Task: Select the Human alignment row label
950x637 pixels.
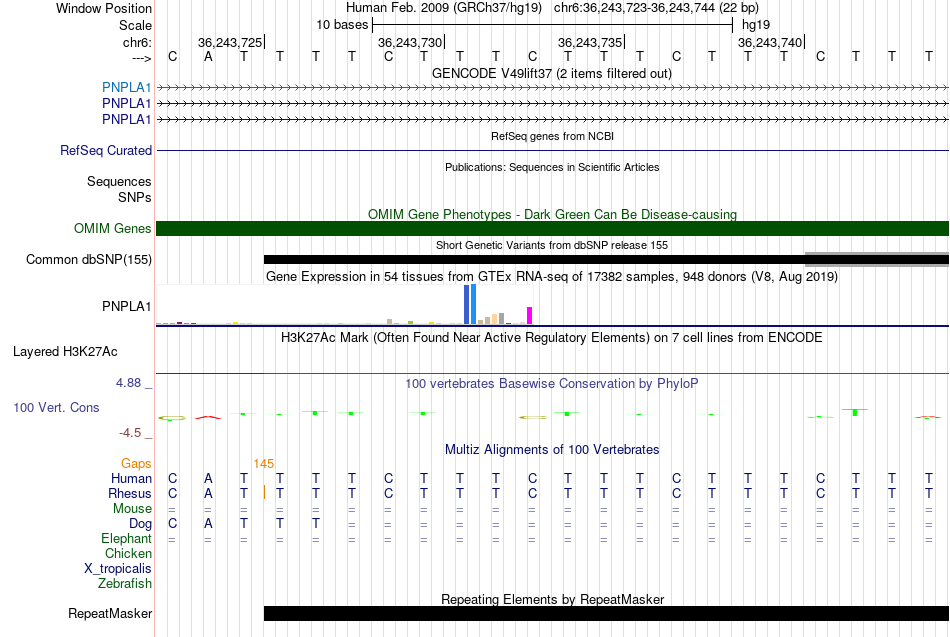Action: [x=131, y=479]
